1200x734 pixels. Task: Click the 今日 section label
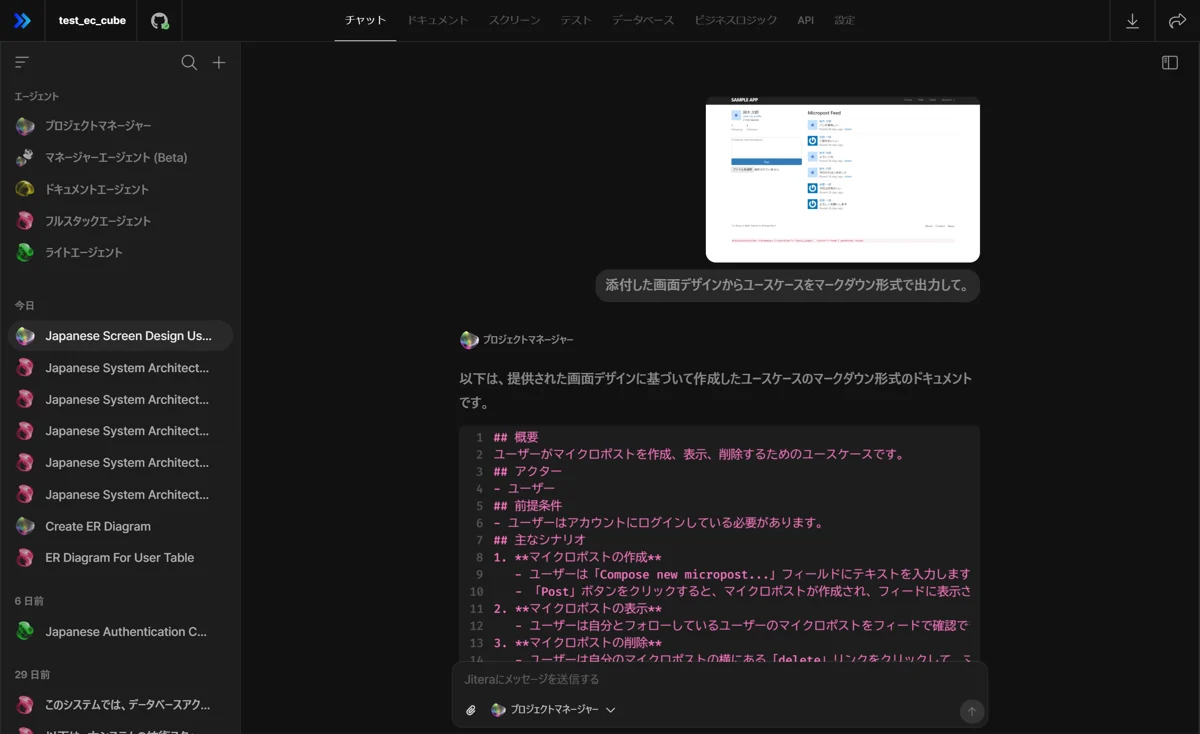click(24, 305)
